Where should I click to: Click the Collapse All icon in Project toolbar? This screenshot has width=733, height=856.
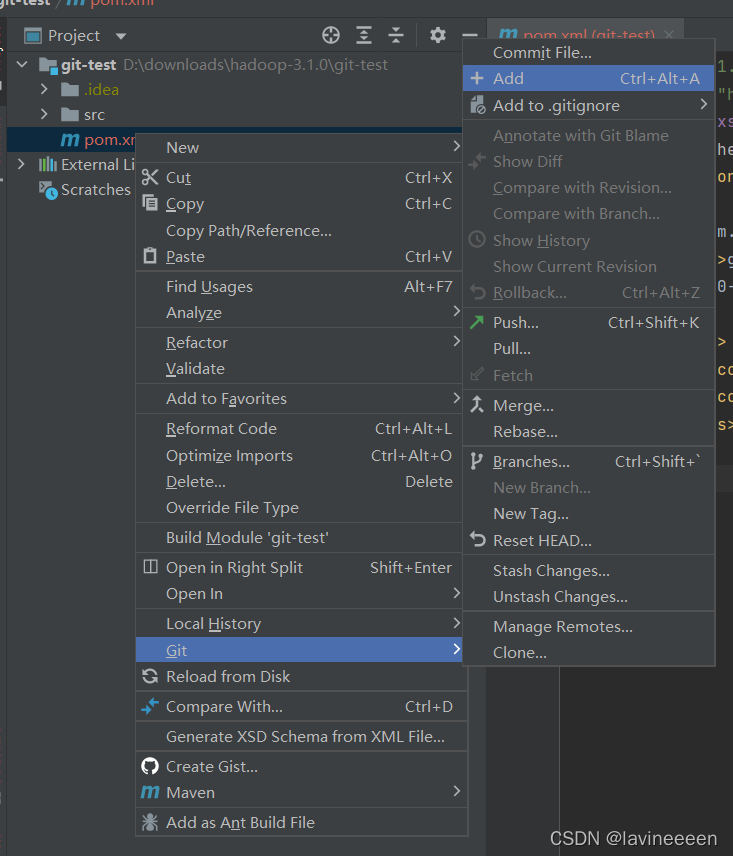(396, 35)
